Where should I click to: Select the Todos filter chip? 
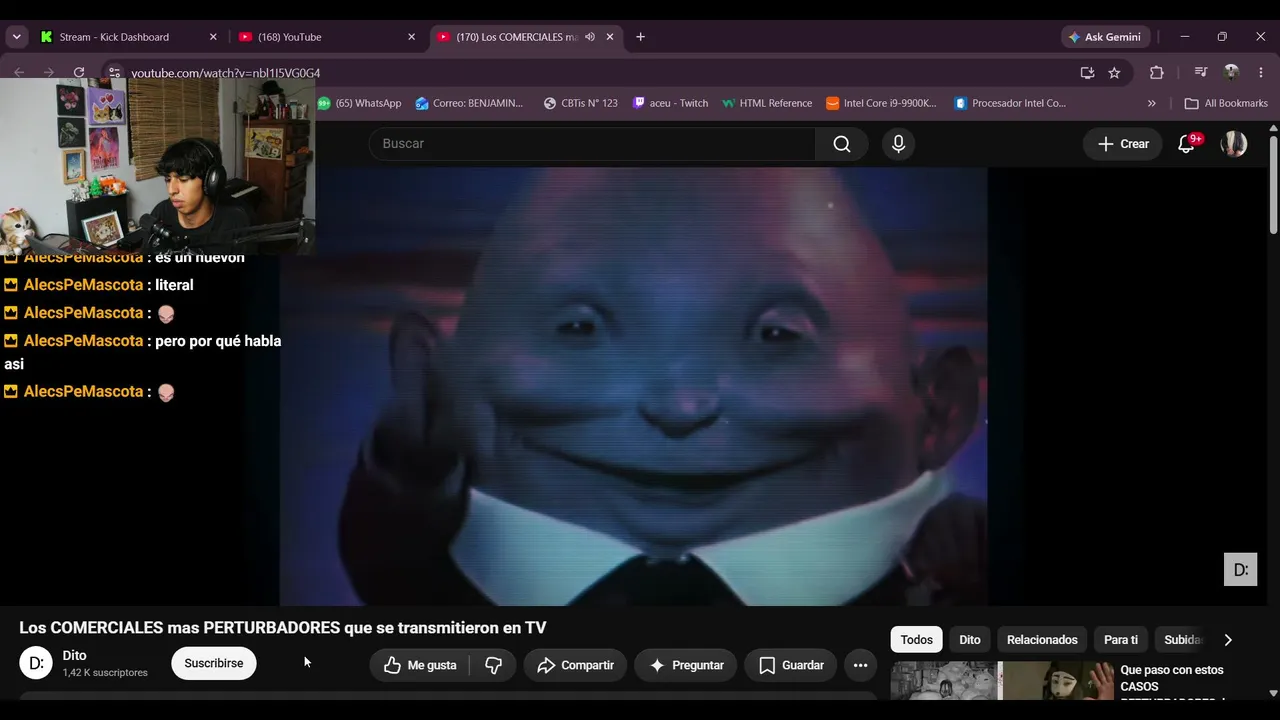point(916,640)
